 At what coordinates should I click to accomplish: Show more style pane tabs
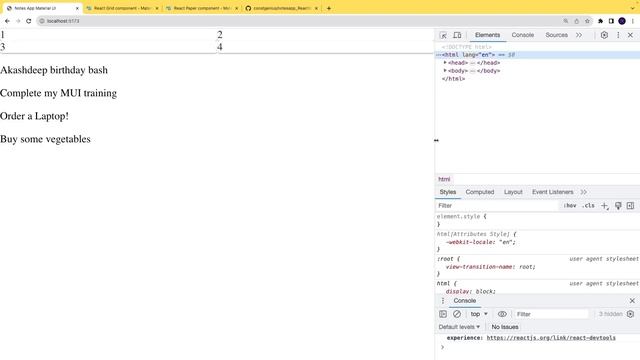pos(584,192)
